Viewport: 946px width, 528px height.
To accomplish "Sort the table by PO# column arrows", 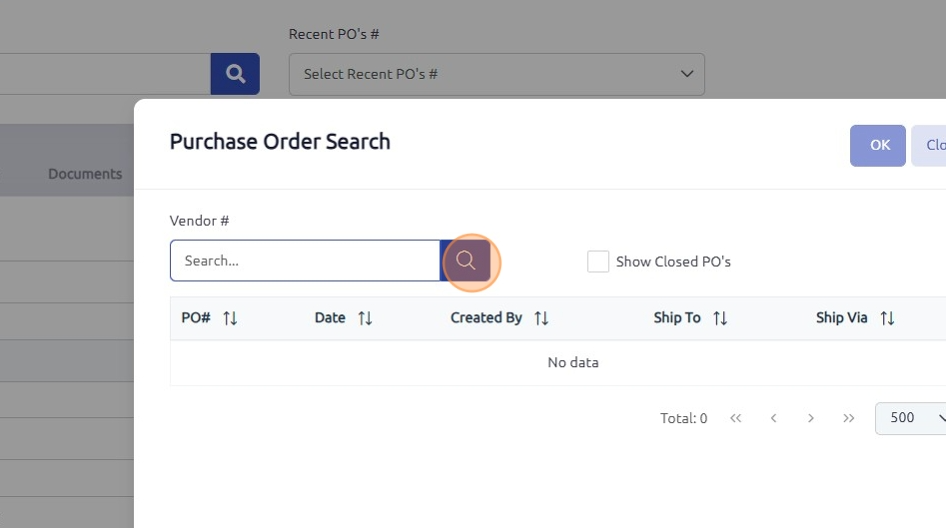I will click(x=230, y=318).
